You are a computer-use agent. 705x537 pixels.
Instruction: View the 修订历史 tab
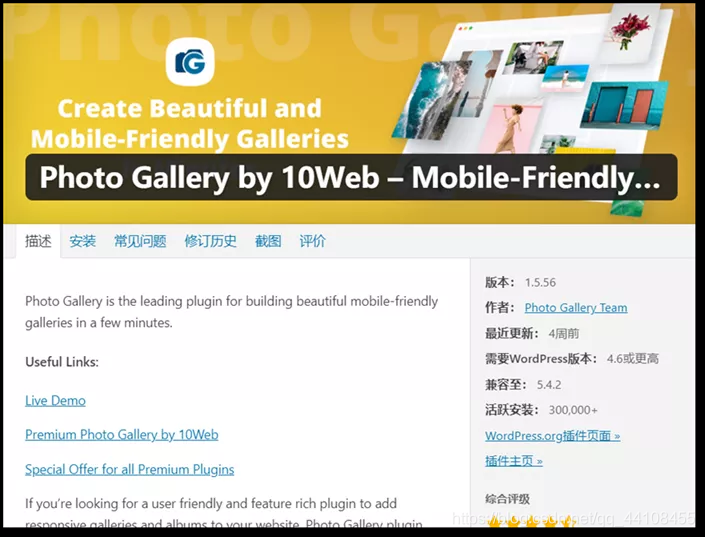coord(210,241)
